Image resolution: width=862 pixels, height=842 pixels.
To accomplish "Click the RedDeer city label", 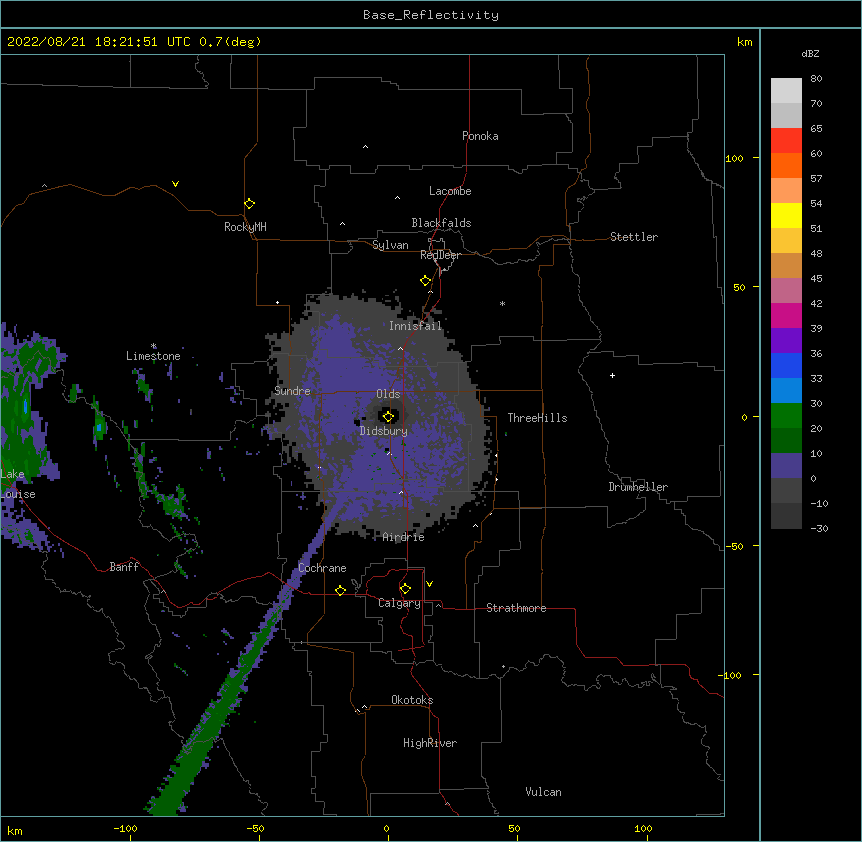I will (440, 255).
